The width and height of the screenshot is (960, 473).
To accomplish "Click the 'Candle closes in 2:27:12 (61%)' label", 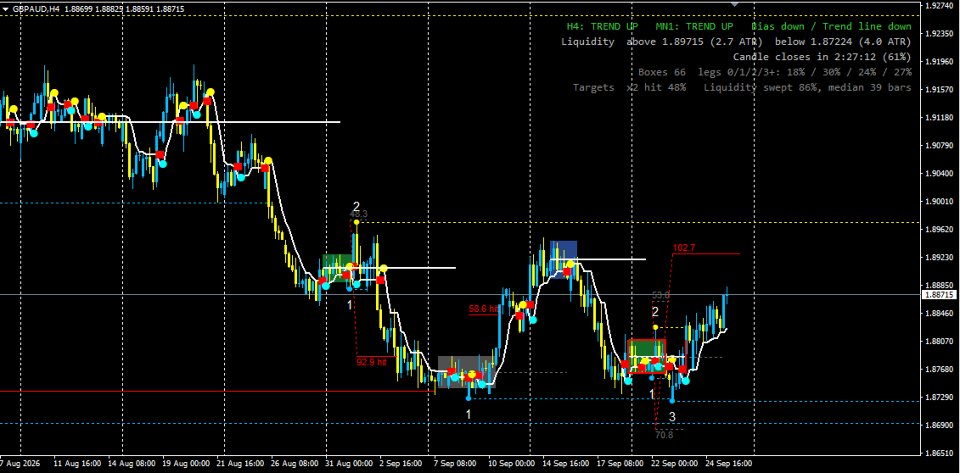I will point(822,57).
